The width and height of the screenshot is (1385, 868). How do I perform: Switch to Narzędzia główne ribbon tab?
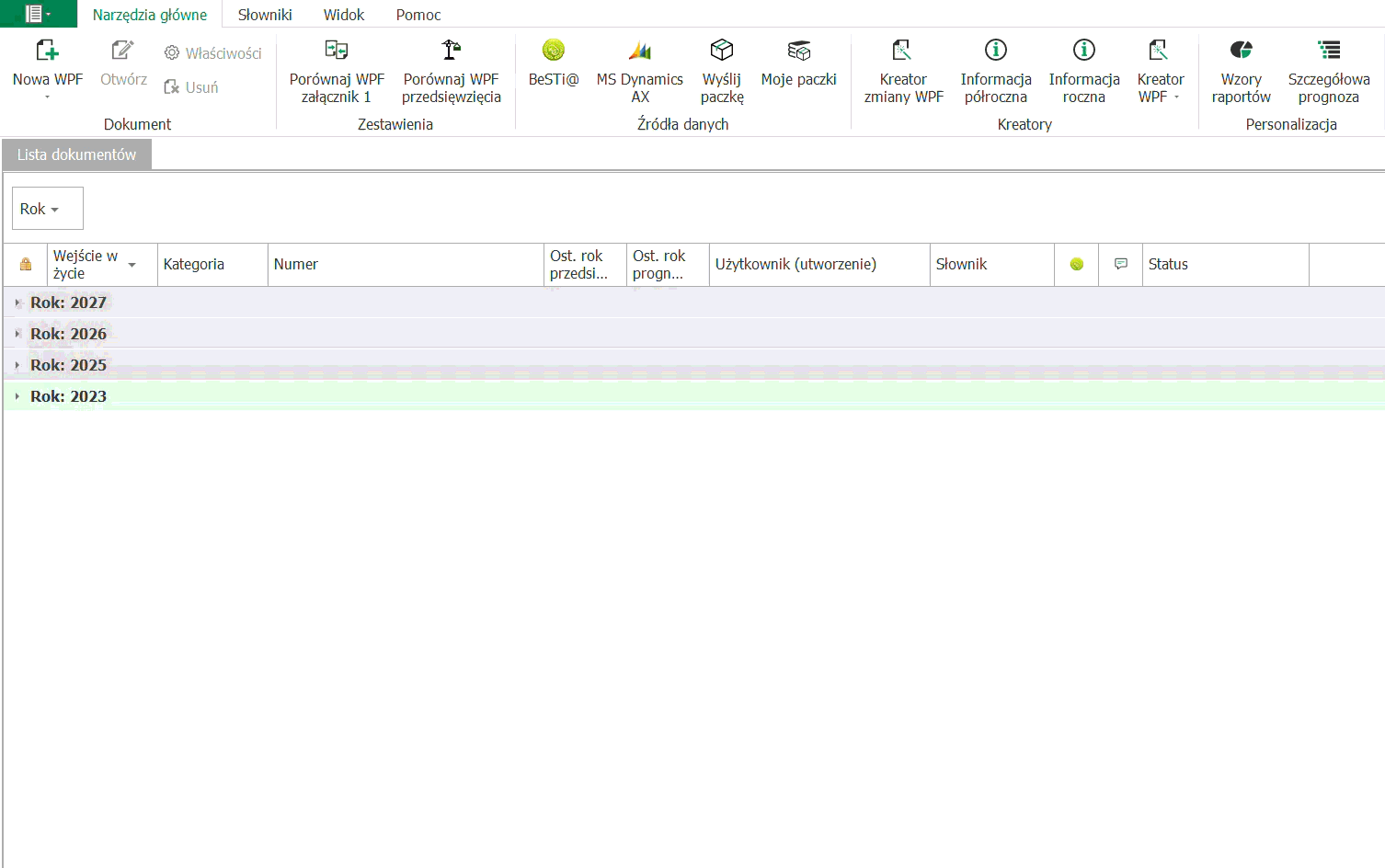coord(150,15)
